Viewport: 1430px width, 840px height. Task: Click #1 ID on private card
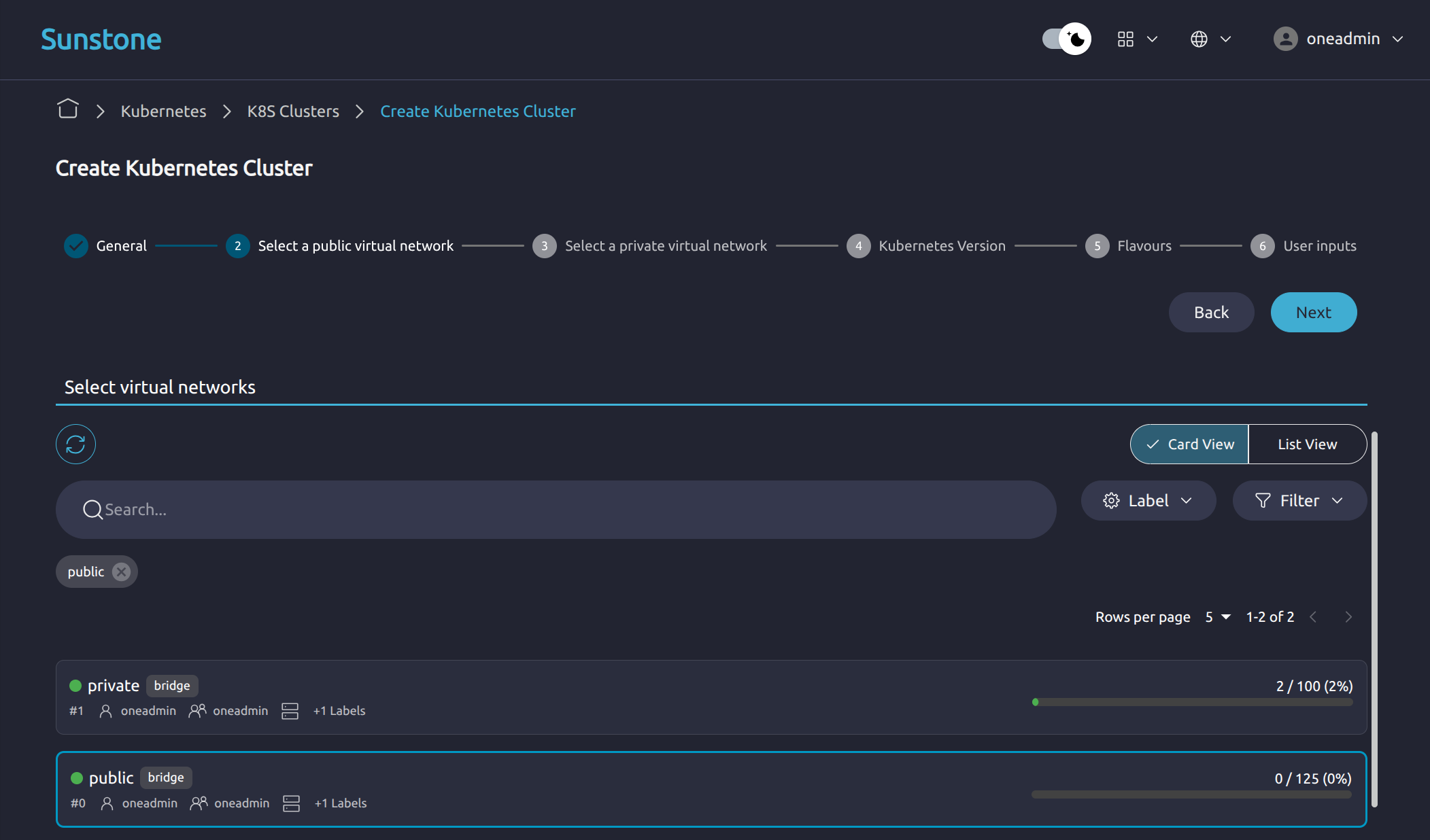(x=76, y=711)
